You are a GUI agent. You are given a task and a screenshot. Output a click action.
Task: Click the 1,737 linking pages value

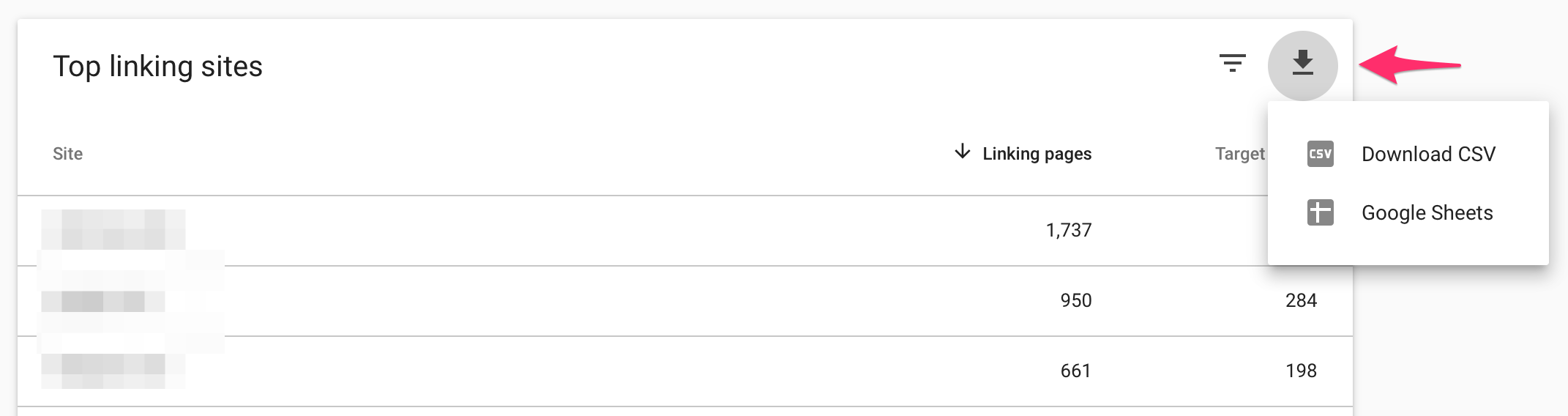1068,230
